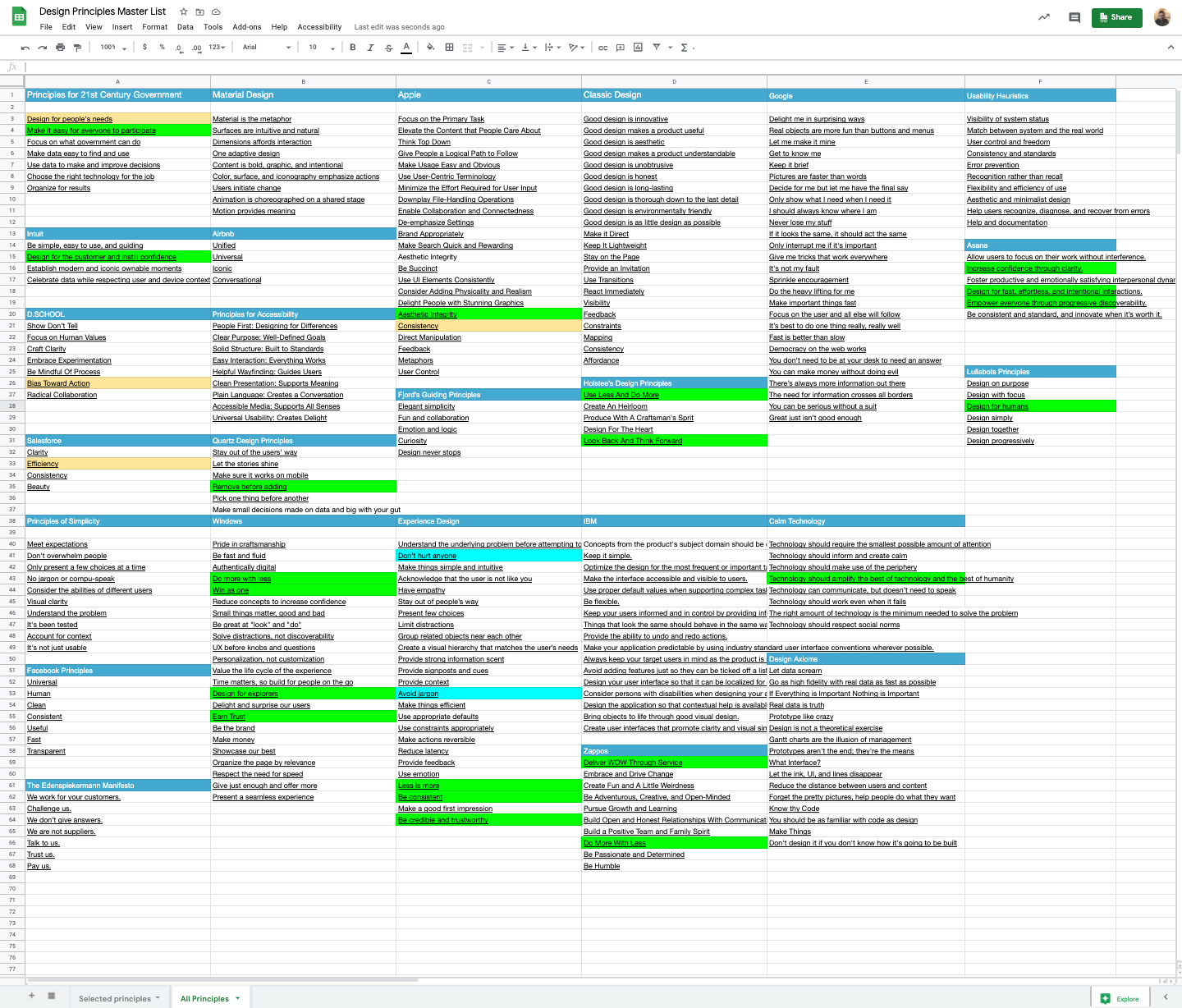Image resolution: width=1182 pixels, height=1008 pixels.
Task: Click the merge cells icon
Action: (468, 48)
